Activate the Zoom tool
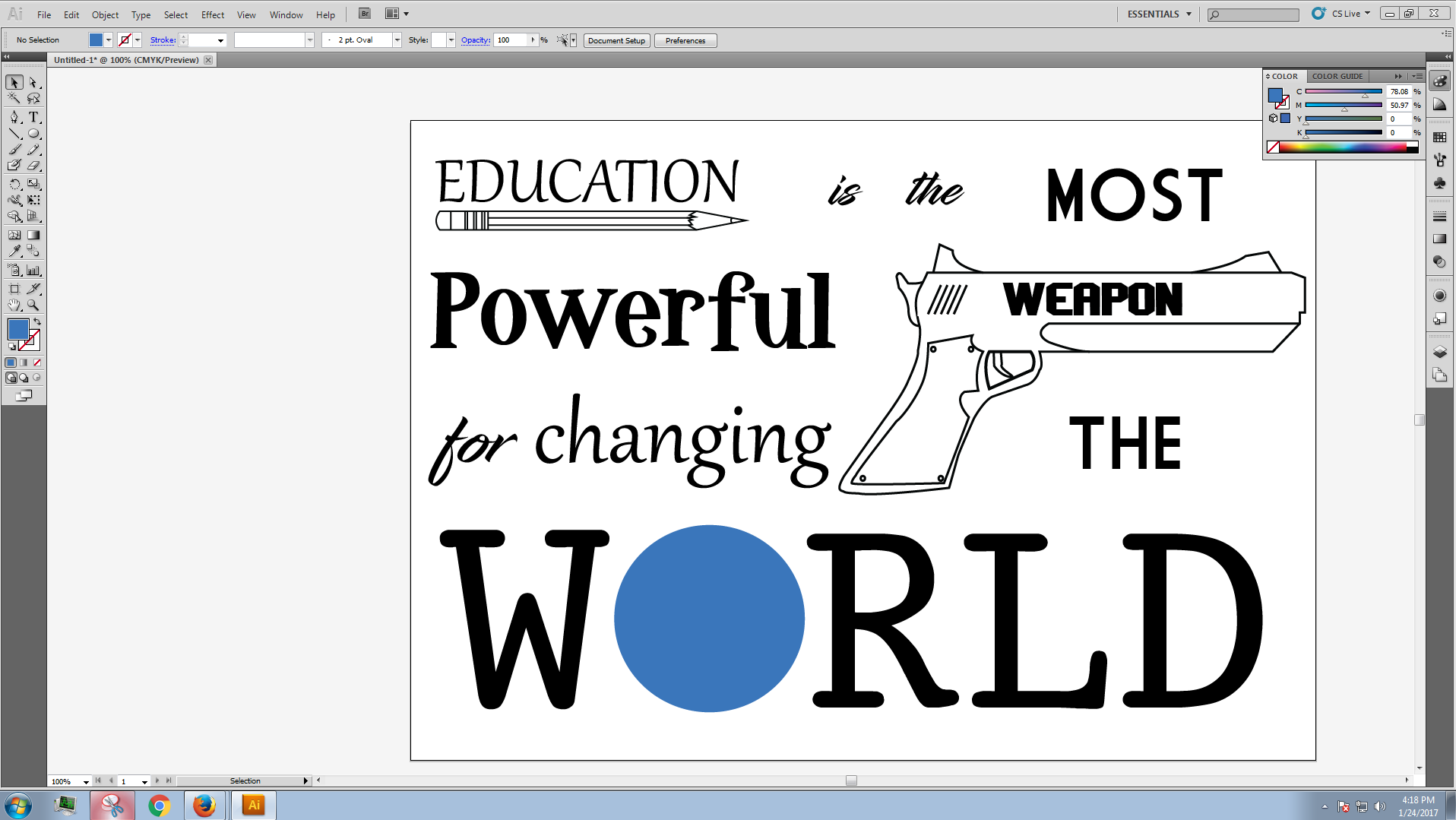The width and height of the screenshot is (1456, 820). pos(33,306)
